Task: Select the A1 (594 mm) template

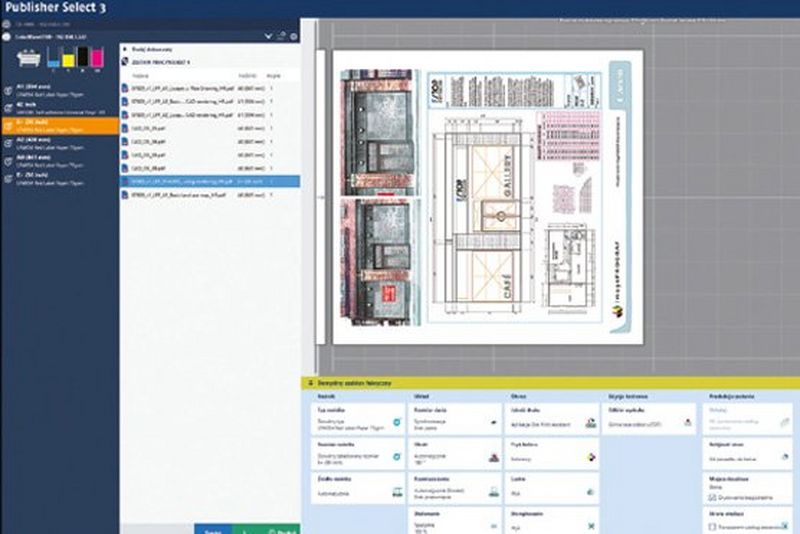Action: click(60, 90)
